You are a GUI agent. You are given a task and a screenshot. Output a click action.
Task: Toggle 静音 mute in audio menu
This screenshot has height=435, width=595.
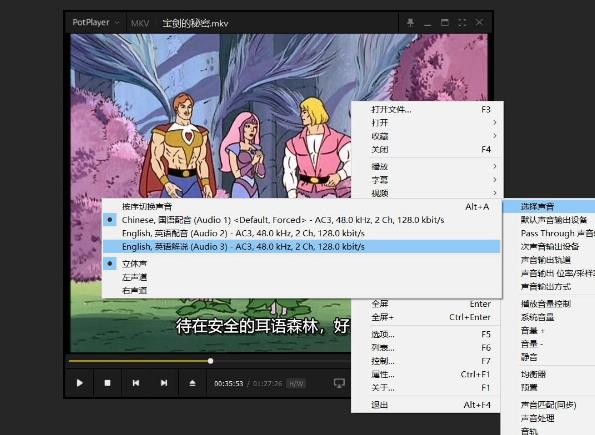[x=549, y=357]
